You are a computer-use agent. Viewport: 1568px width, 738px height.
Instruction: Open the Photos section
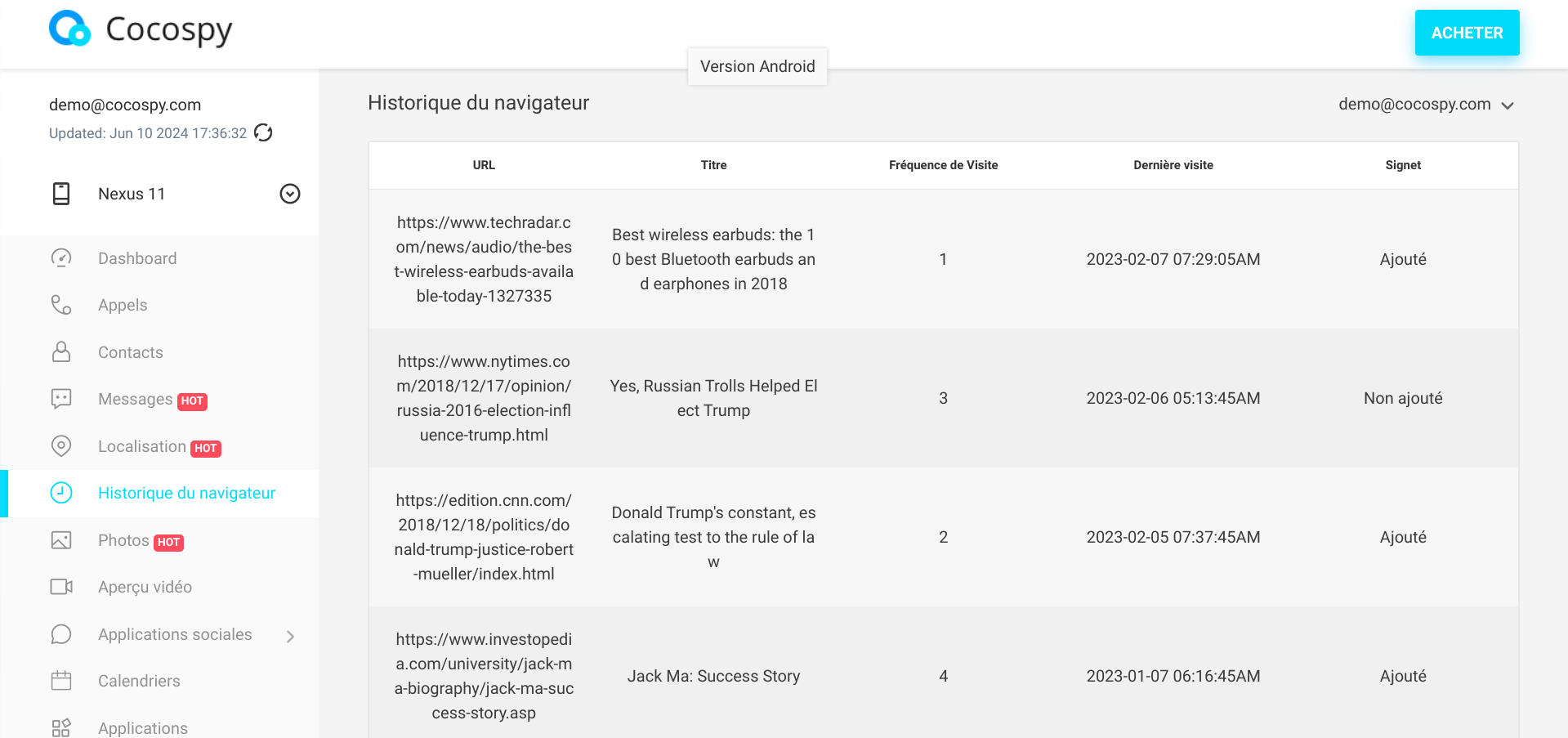(x=123, y=540)
